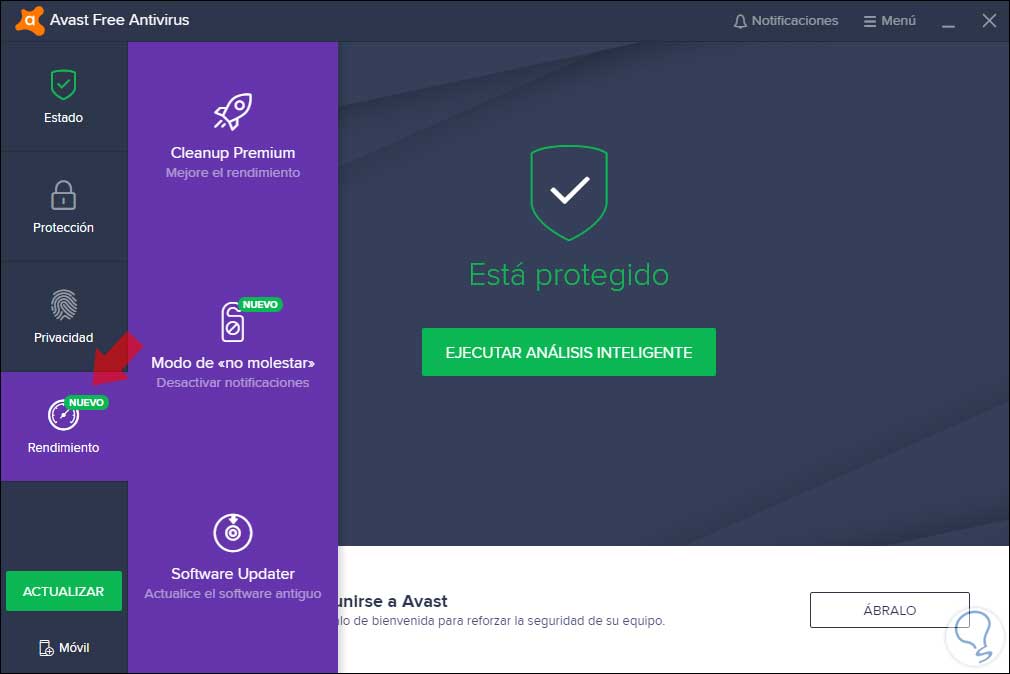Click the Software Updater label text
This screenshot has height=674, width=1010.
[233, 573]
